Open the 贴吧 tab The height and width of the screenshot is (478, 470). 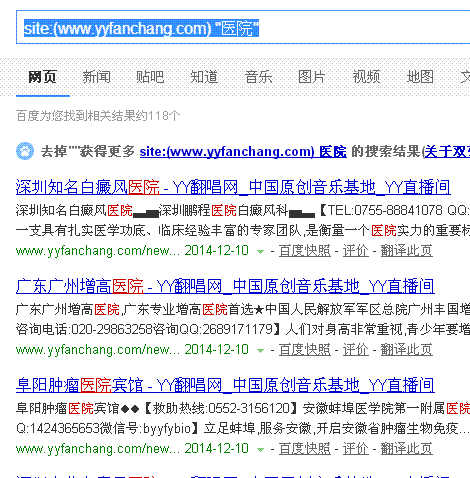tap(150, 77)
